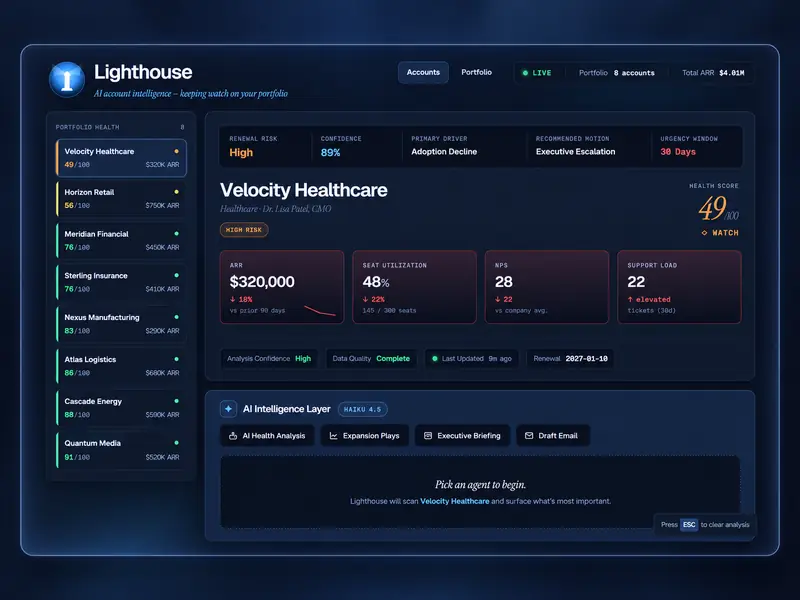800x600 pixels.
Task: Click the Confidence 89% value
Action: (331, 153)
